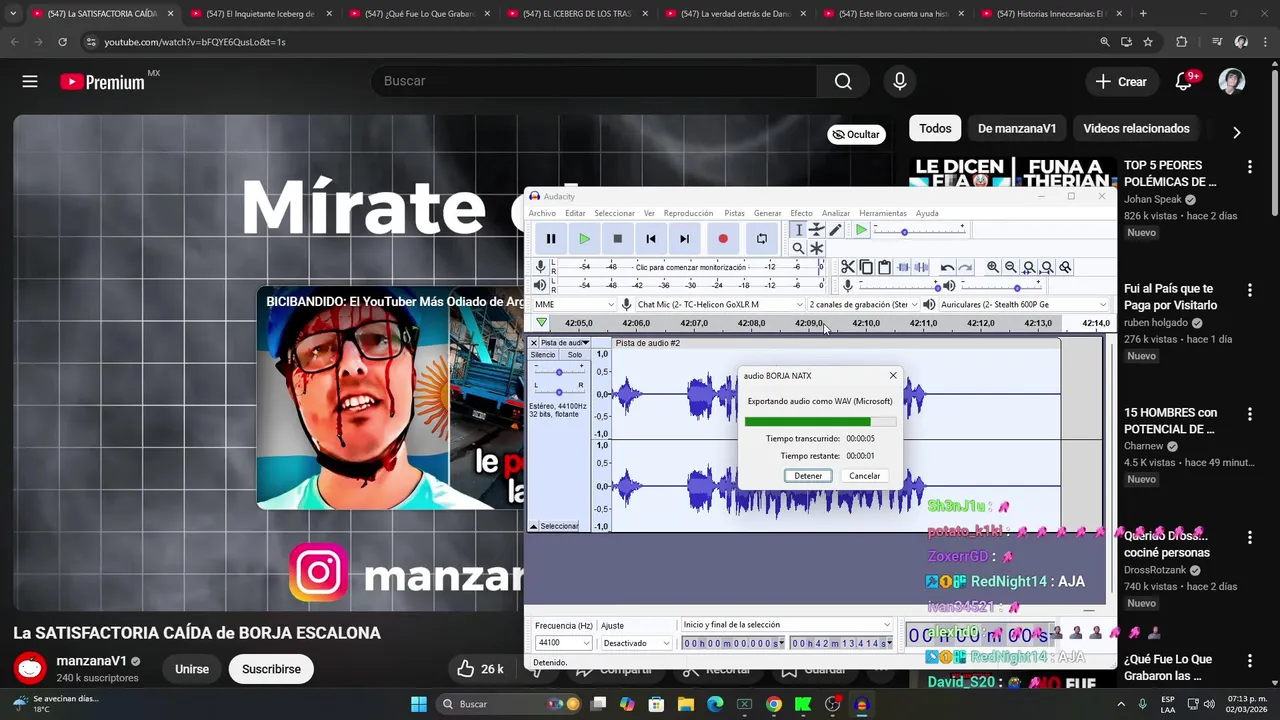Click the YouTube Unirse button

click(192, 669)
